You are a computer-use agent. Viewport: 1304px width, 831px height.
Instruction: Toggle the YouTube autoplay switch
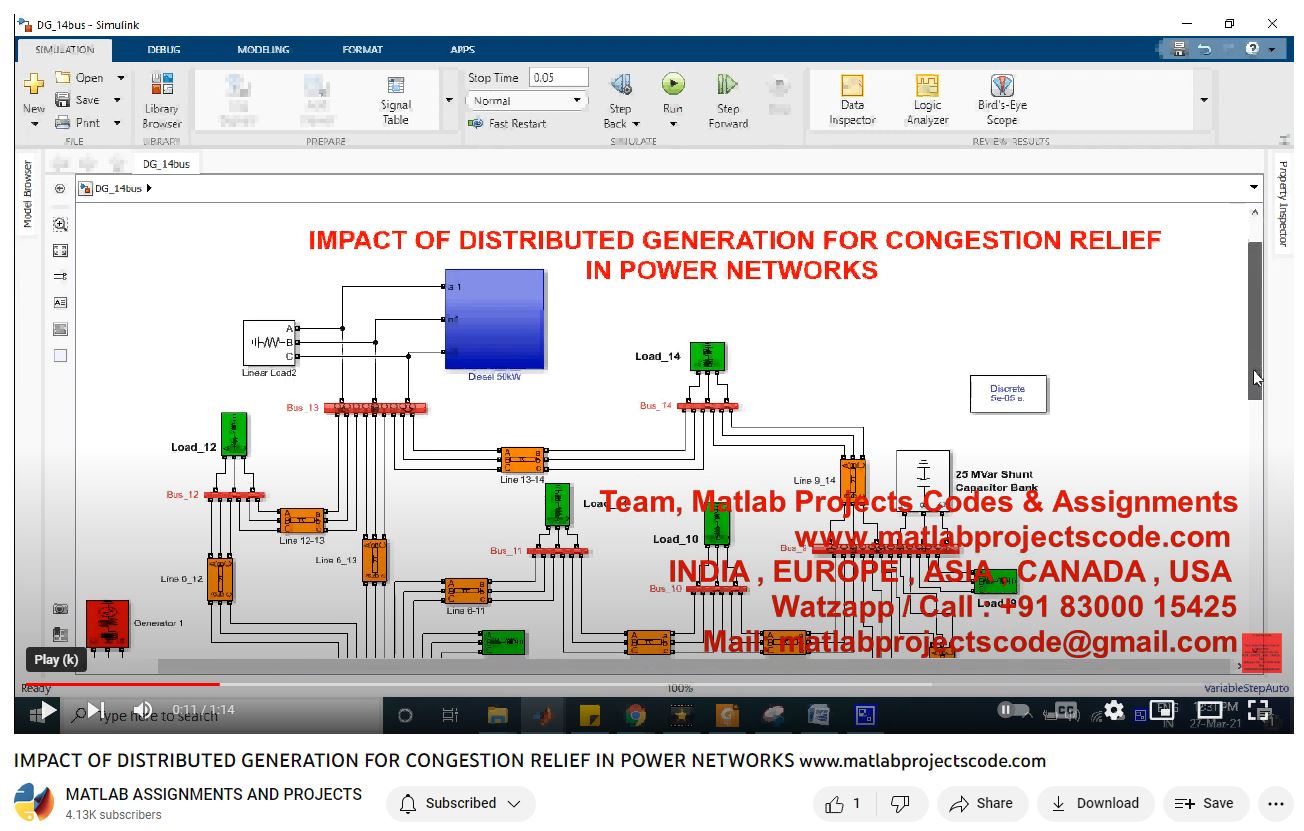pyautogui.click(x=1010, y=711)
